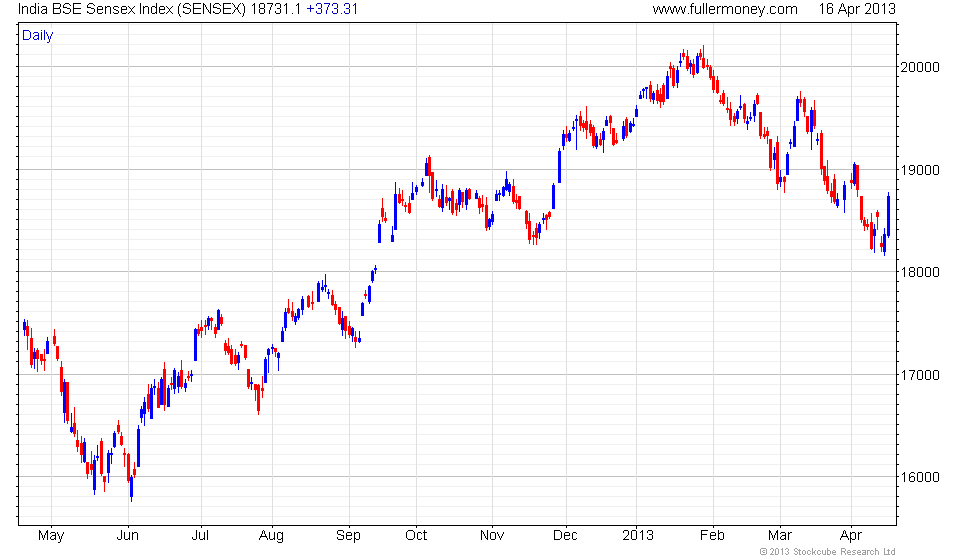Click the Aug month axis label
The image size is (980, 560).
(x=271, y=536)
